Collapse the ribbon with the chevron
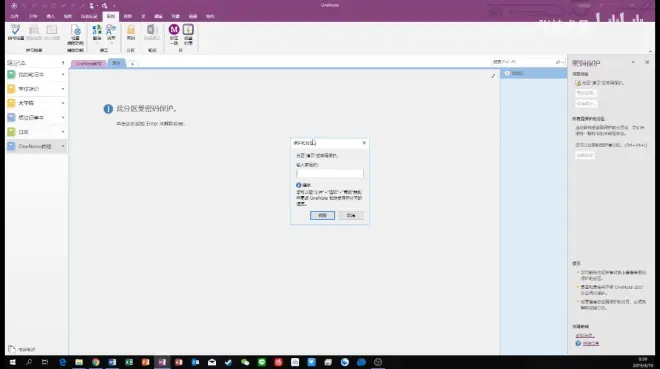660x369 pixels. pos(650,51)
